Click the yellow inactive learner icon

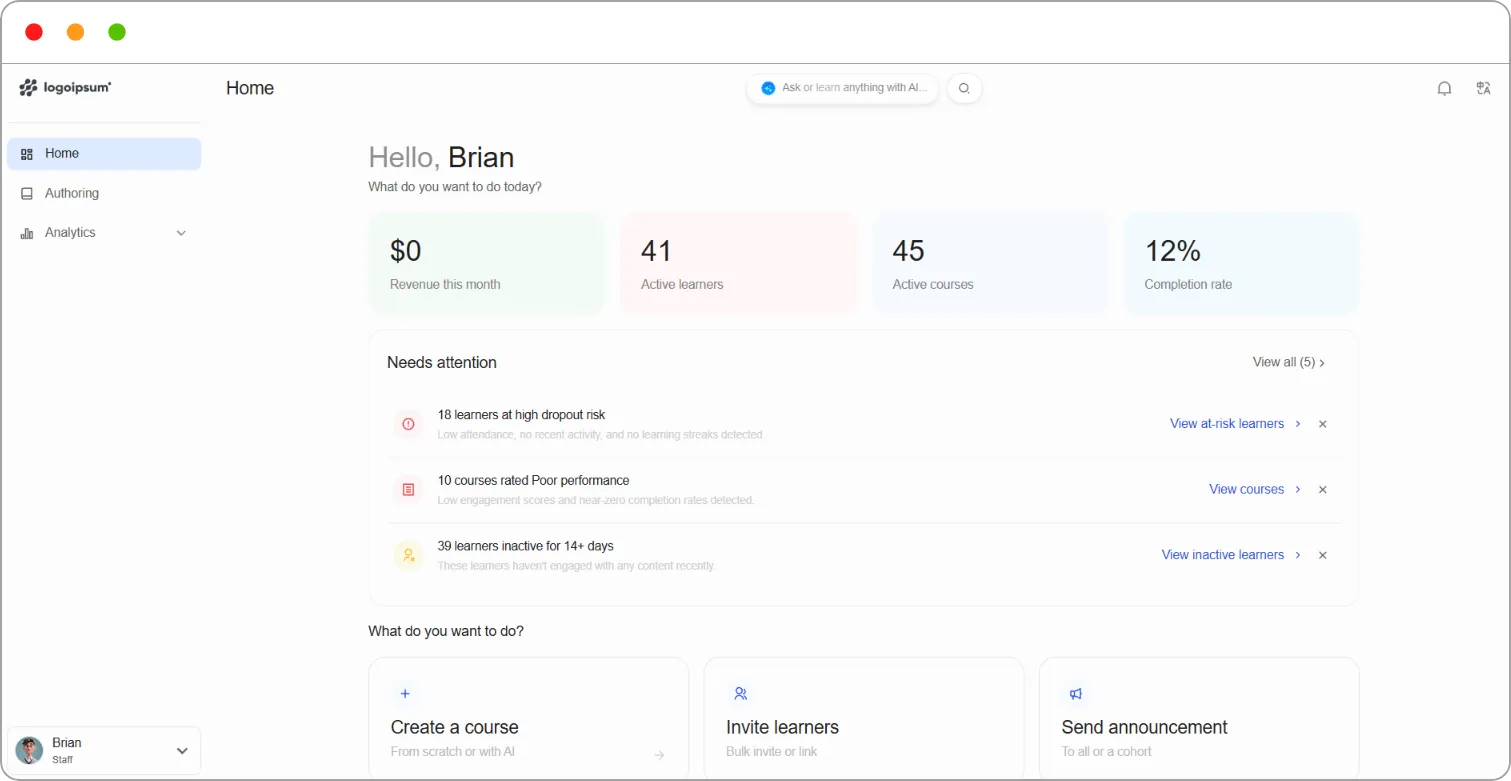[x=408, y=555]
